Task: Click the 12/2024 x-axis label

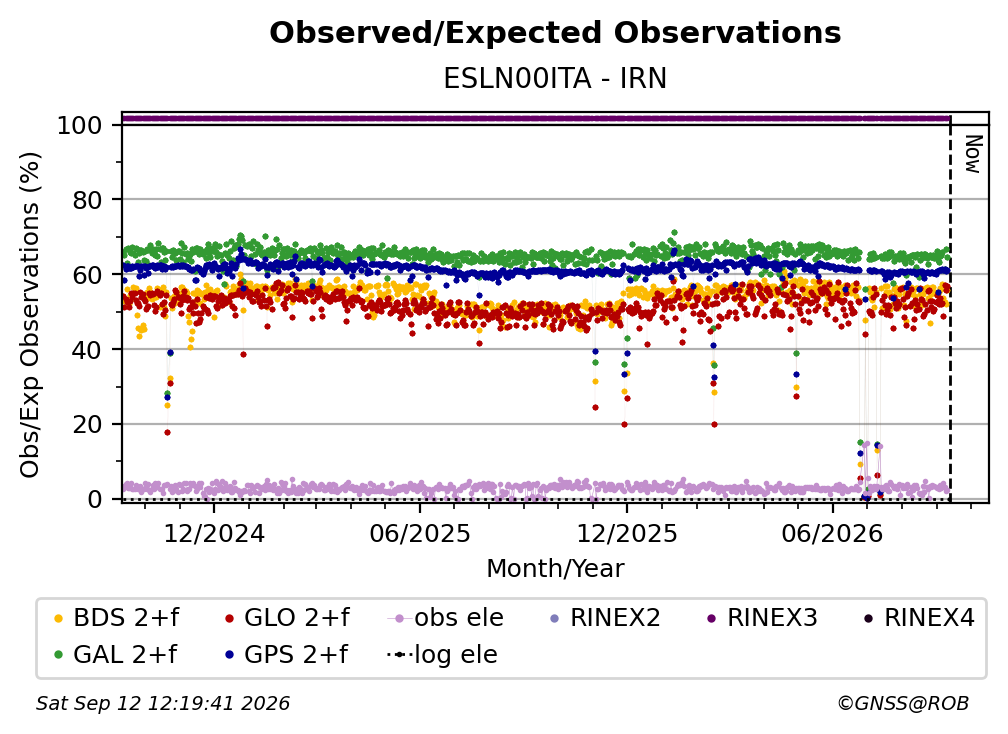Action: [x=214, y=534]
